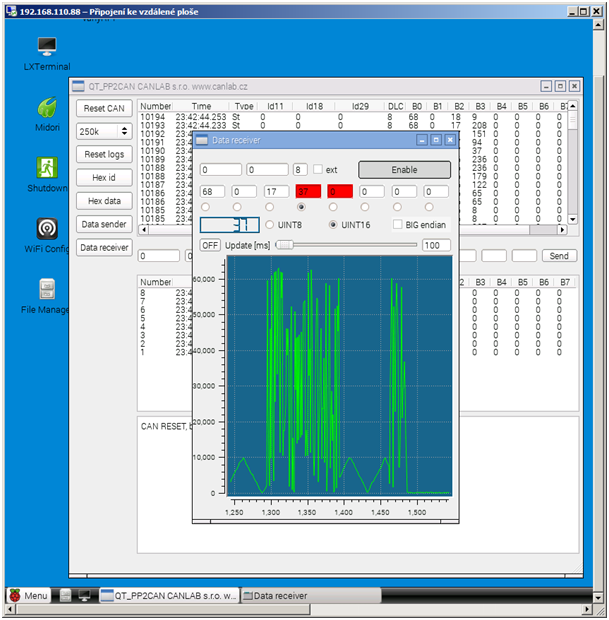
Task: Switch to Data receiver taskbar entry
Action: [311, 595]
